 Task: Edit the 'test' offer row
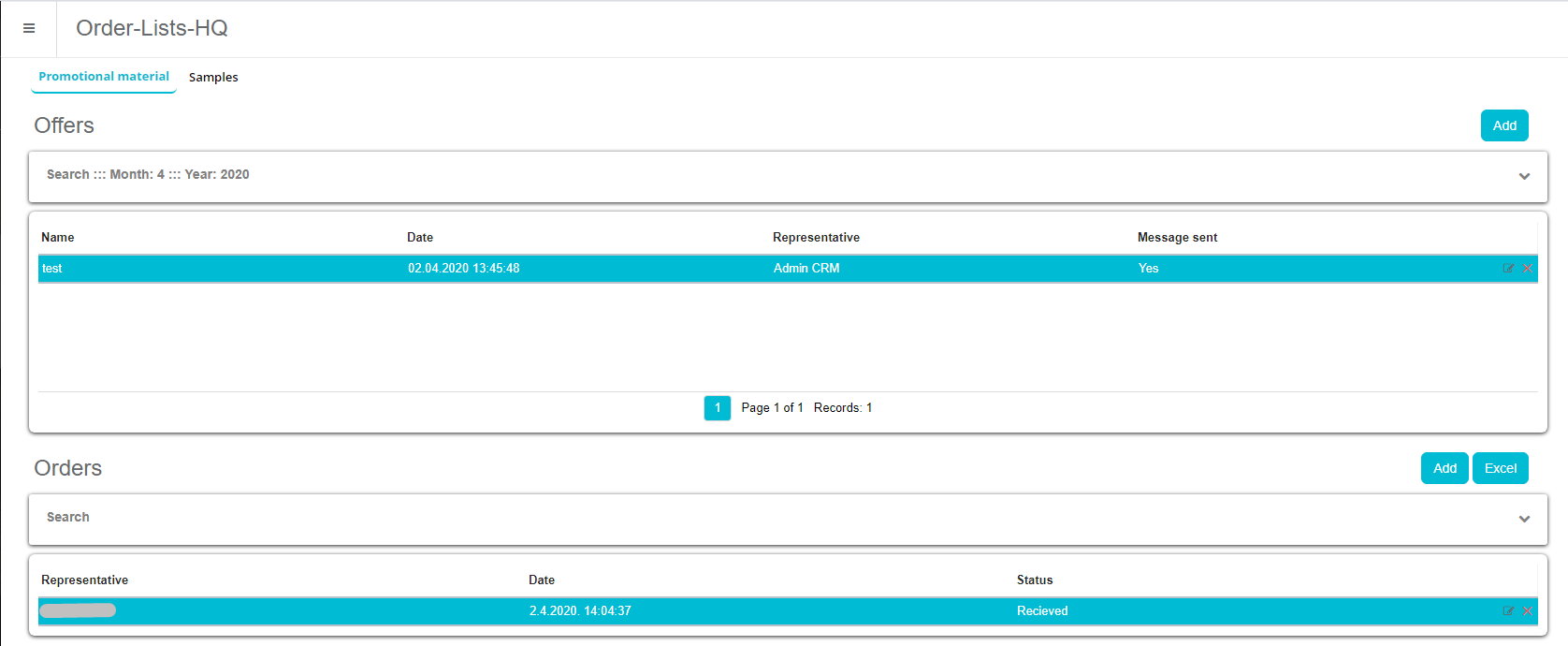tap(1508, 269)
